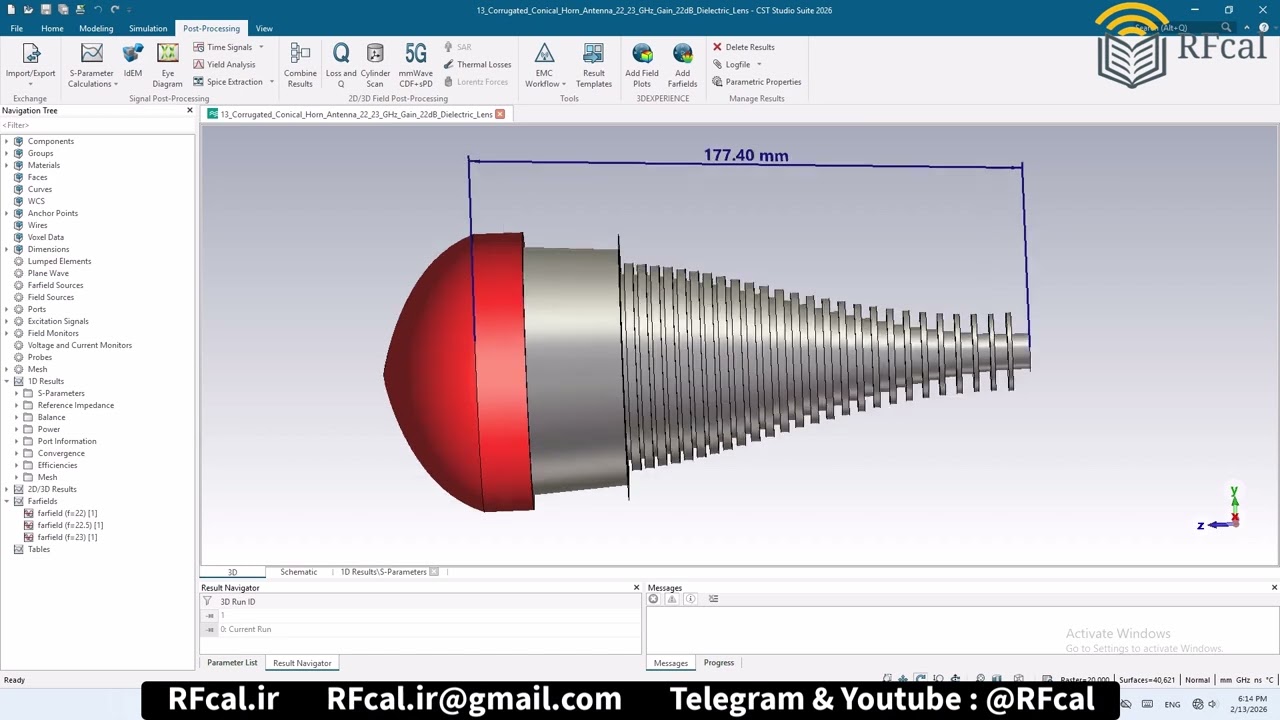Open mmWave CDF+sPD tool
Screen dimensions: 1280x720
coord(416,64)
